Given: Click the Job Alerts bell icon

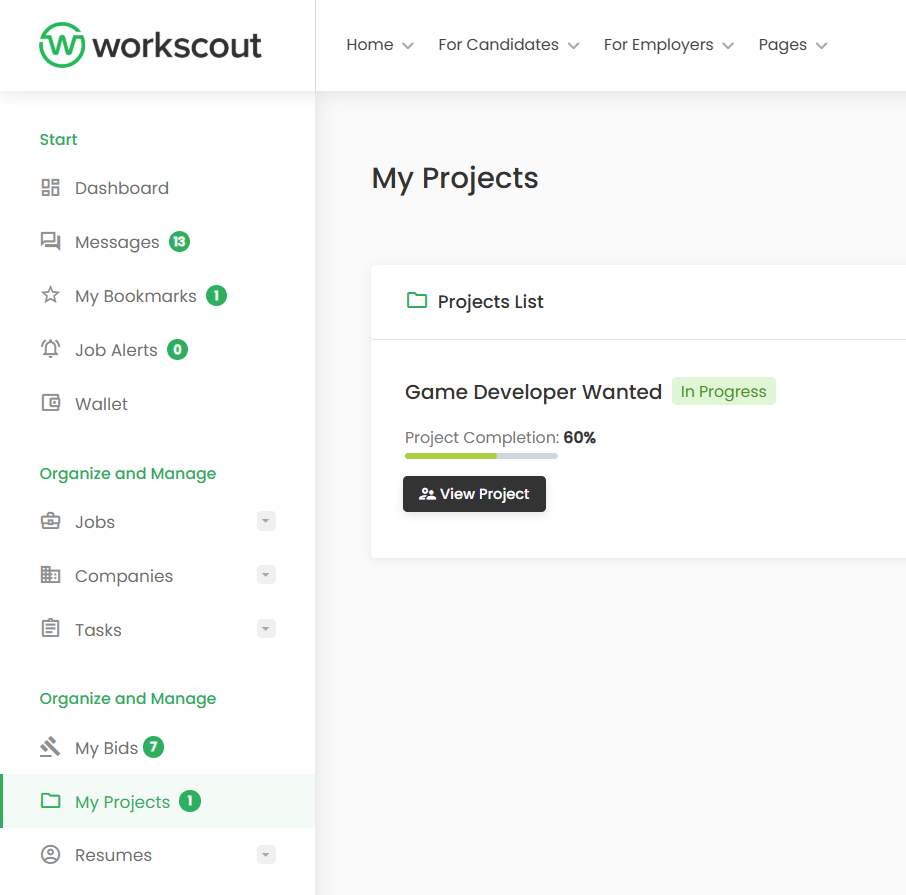Looking at the screenshot, I should point(50,349).
